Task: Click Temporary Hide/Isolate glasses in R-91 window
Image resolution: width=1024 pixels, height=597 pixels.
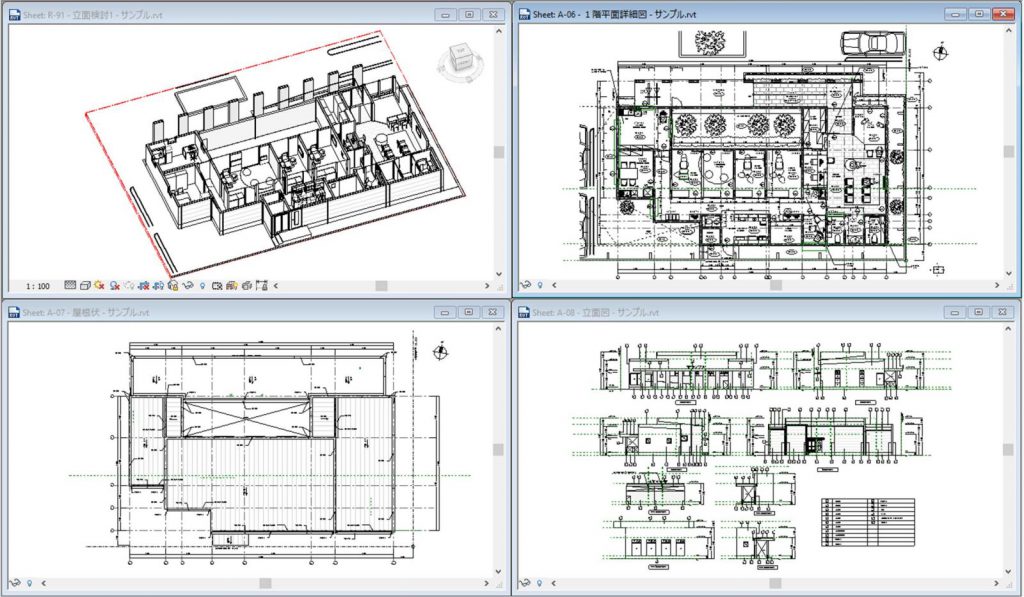Action: pyautogui.click(x=187, y=285)
